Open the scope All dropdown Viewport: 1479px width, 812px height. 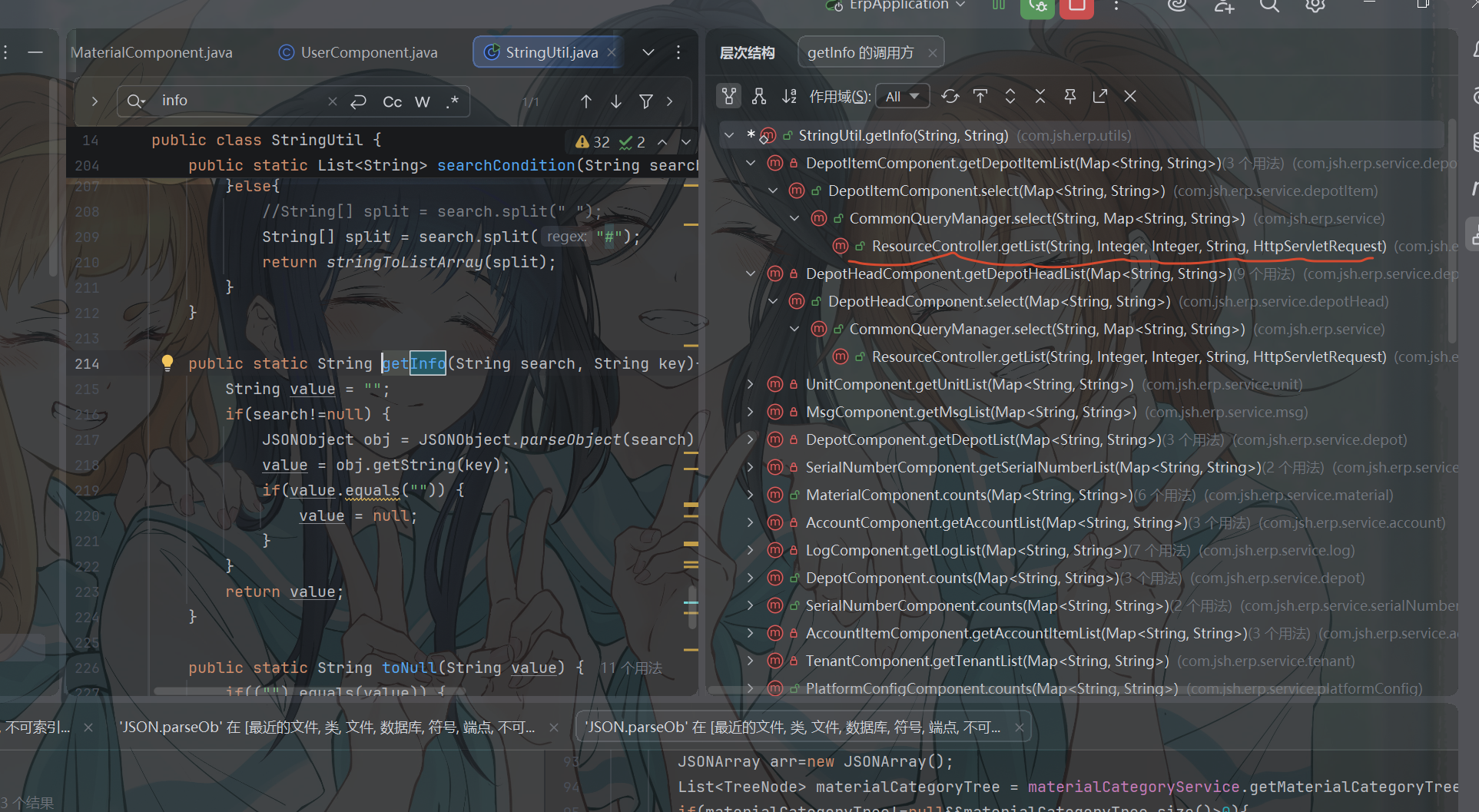tap(902, 96)
